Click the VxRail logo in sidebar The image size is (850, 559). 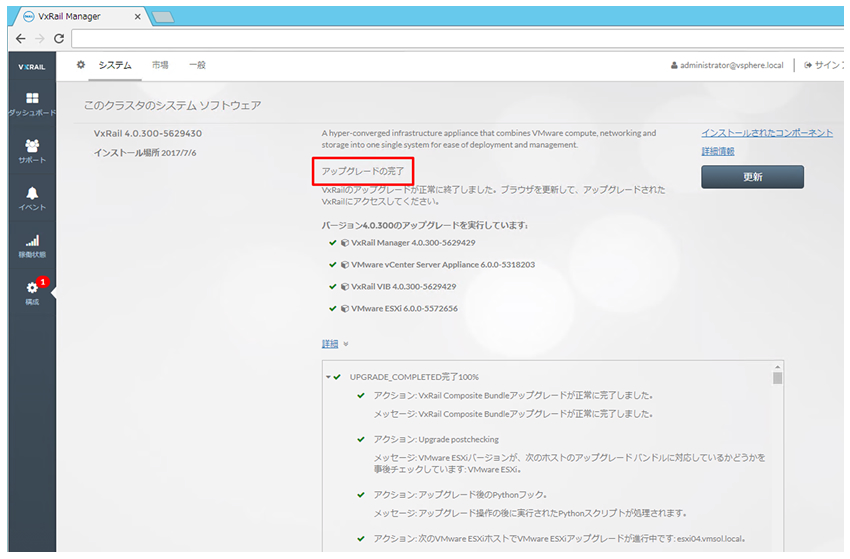pyautogui.click(x=31, y=67)
